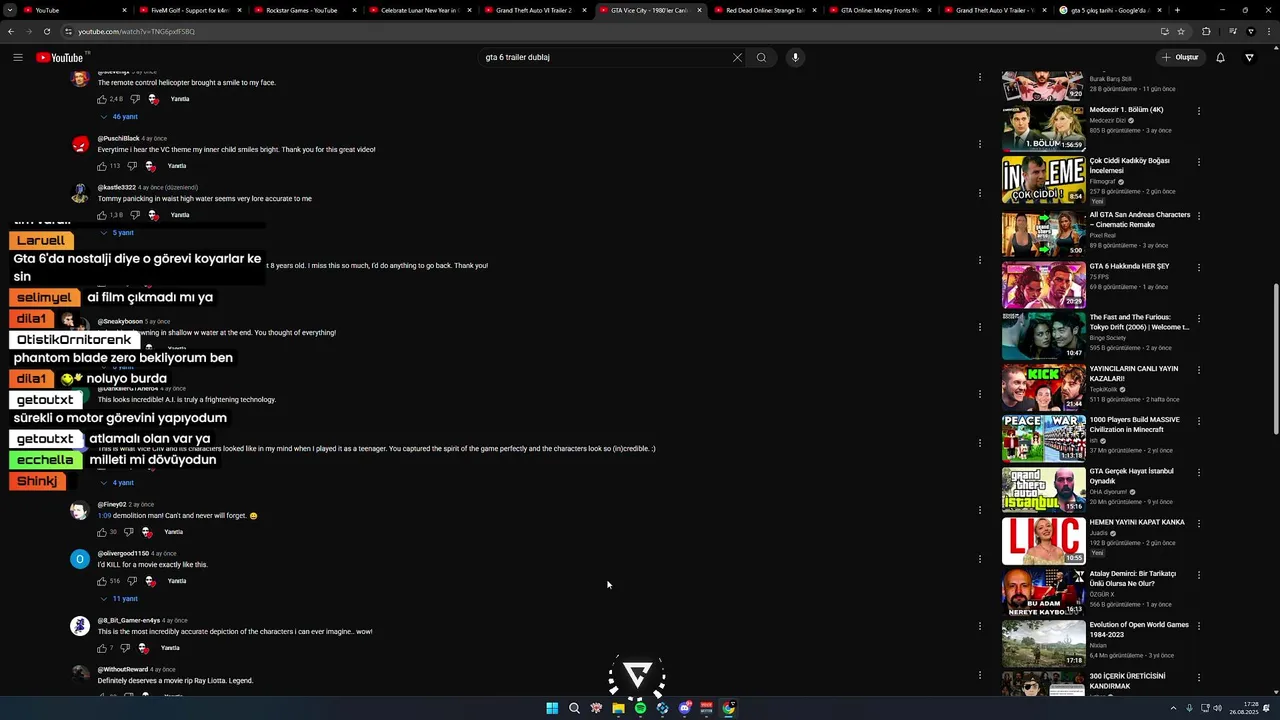Like the @PuschiBlack comment
This screenshot has width=1280, height=720.
[102, 166]
